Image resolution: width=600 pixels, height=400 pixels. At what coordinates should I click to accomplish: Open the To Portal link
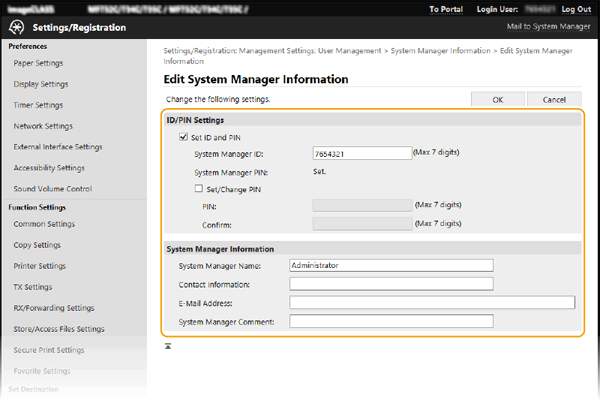tap(446, 8)
